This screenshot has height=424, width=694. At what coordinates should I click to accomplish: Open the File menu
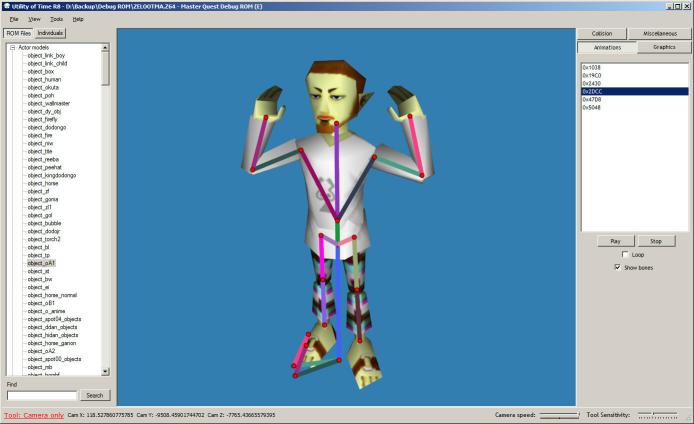tap(14, 19)
